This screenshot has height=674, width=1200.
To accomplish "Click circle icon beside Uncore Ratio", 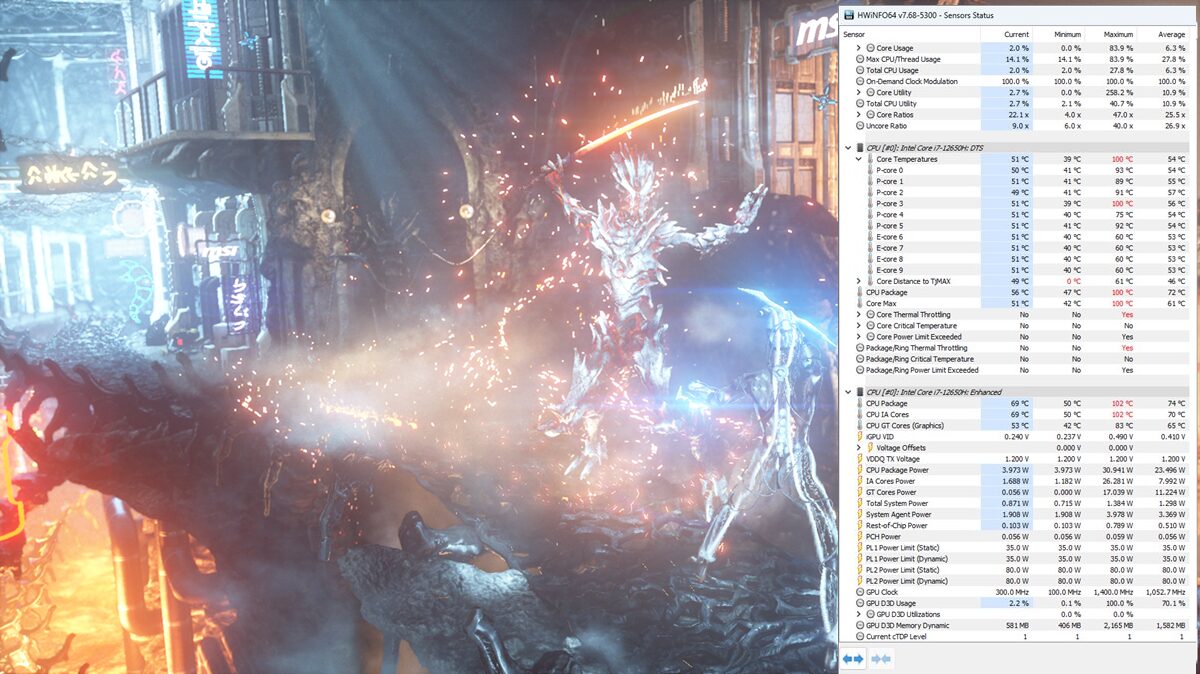I will [x=860, y=125].
